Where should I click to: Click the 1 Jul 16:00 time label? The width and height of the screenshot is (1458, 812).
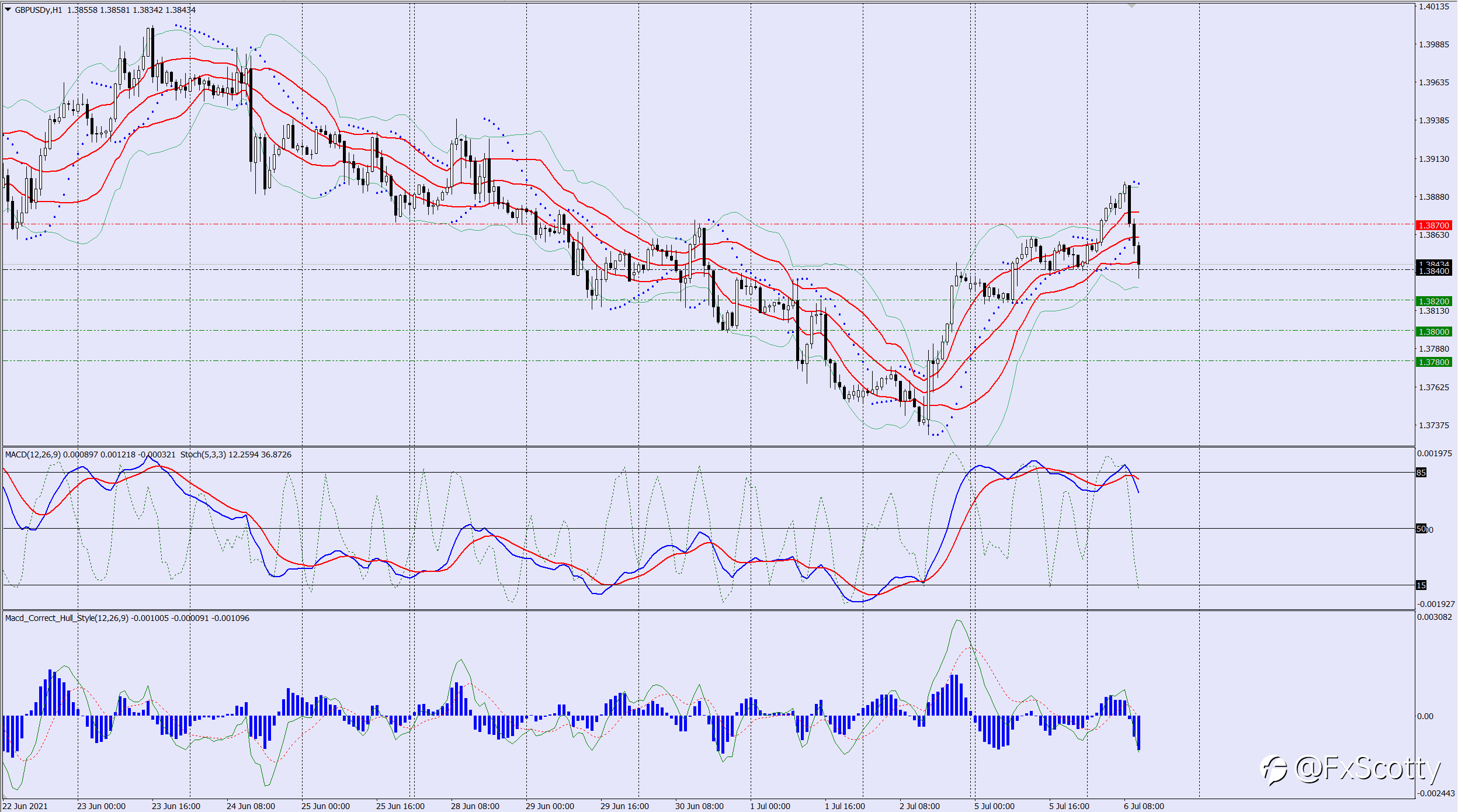[x=845, y=806]
